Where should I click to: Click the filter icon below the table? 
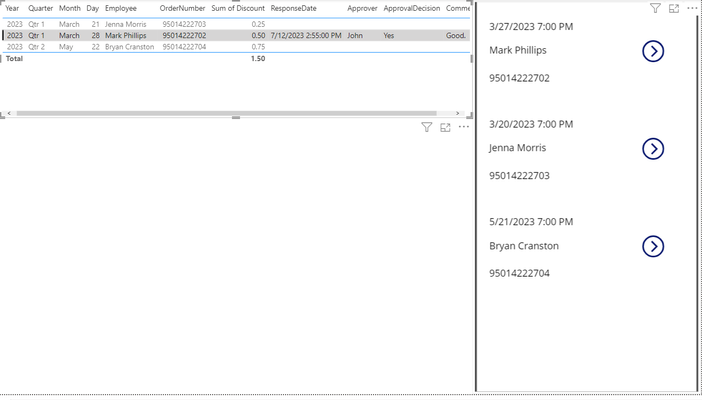coord(427,127)
